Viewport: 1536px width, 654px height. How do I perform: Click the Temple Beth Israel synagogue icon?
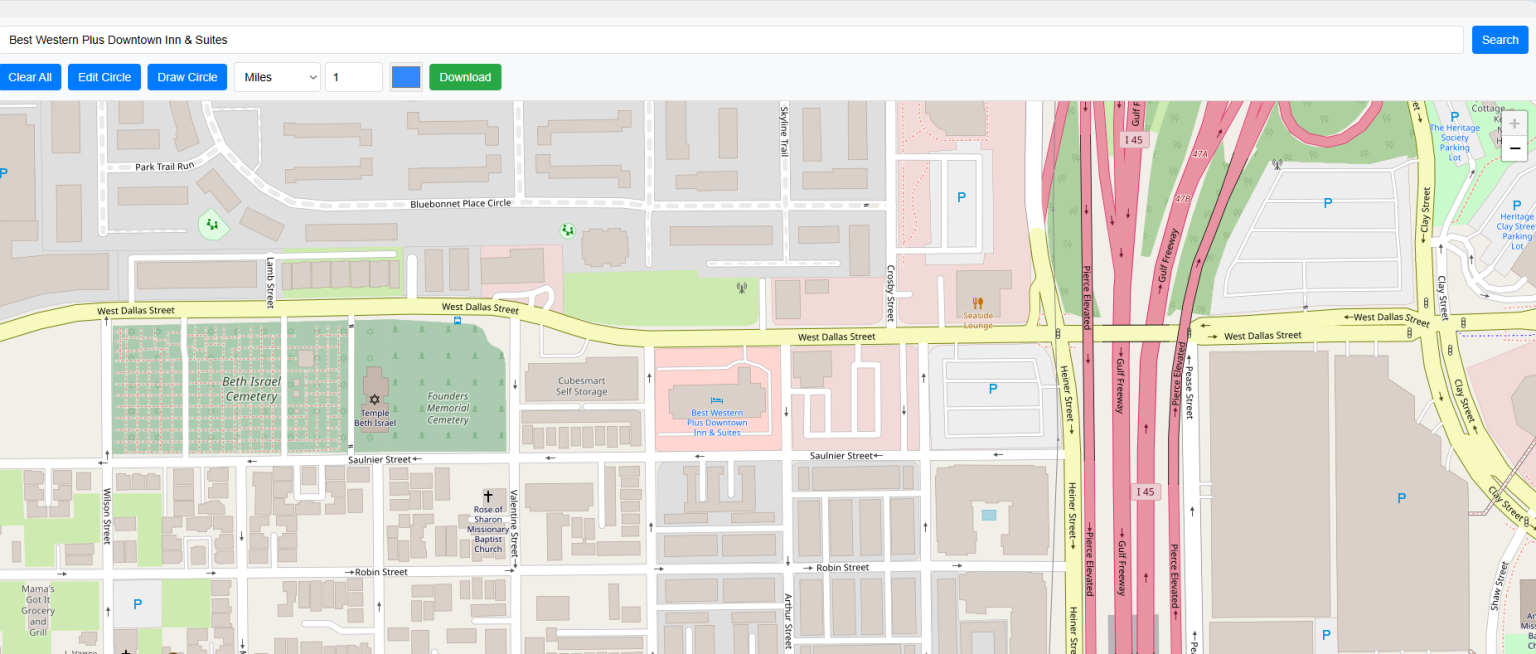click(x=374, y=398)
